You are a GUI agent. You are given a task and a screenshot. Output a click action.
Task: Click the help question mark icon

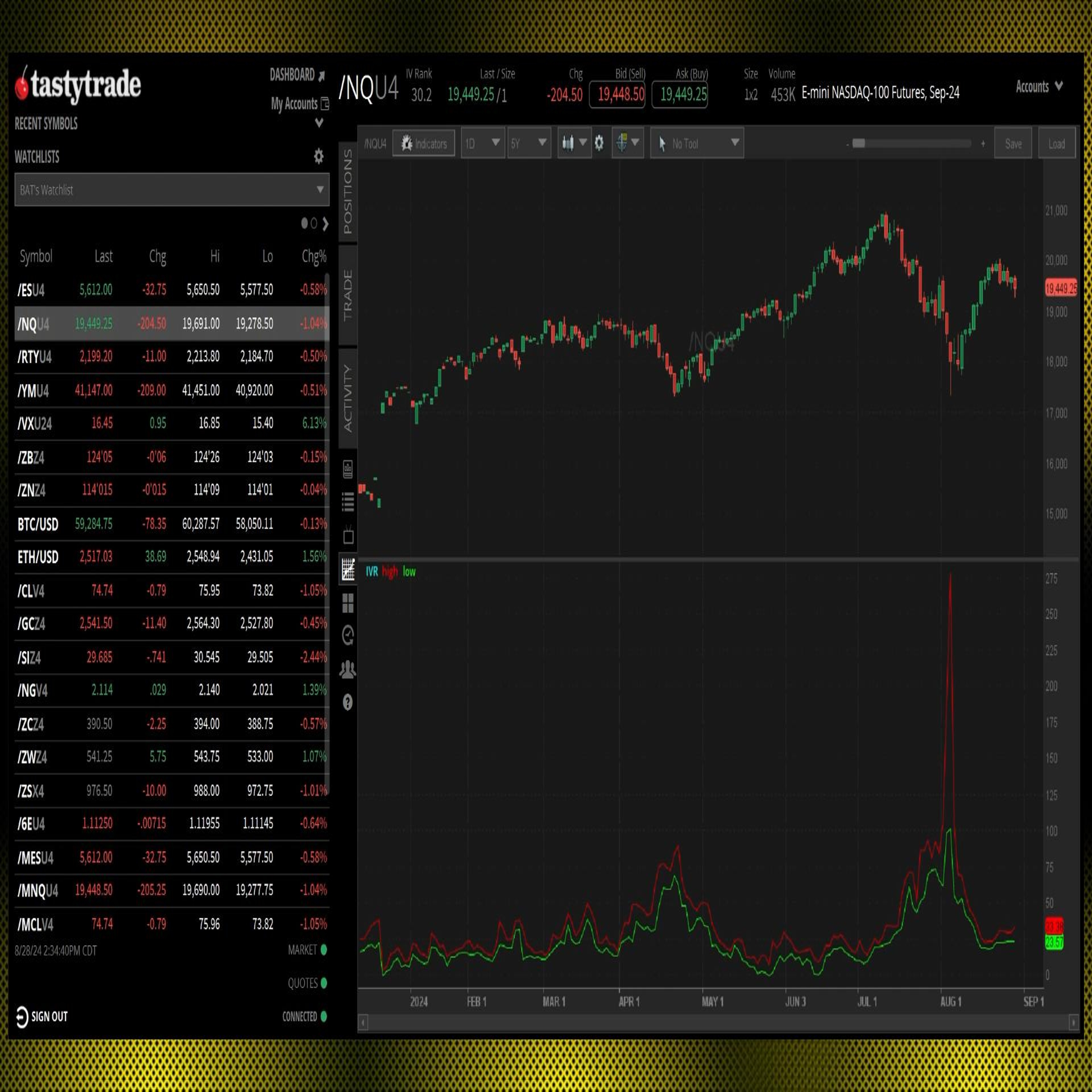[348, 703]
